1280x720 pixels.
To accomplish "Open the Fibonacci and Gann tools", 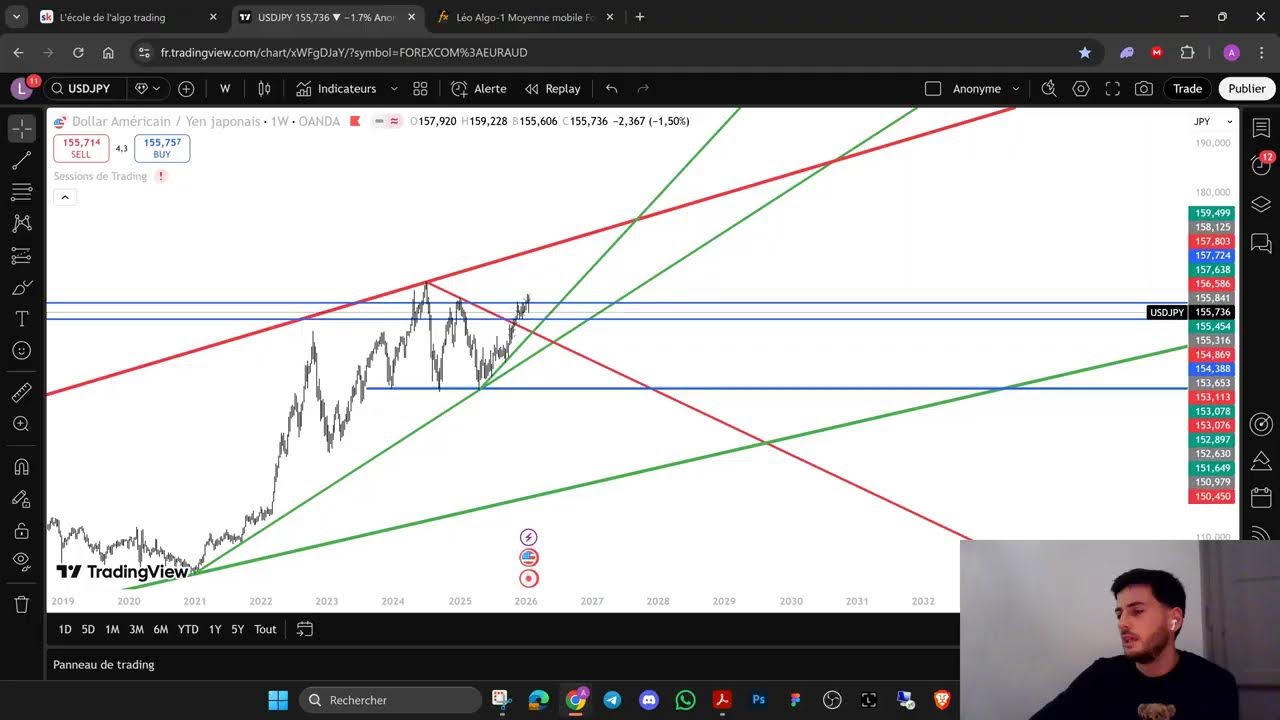I will tap(21, 192).
